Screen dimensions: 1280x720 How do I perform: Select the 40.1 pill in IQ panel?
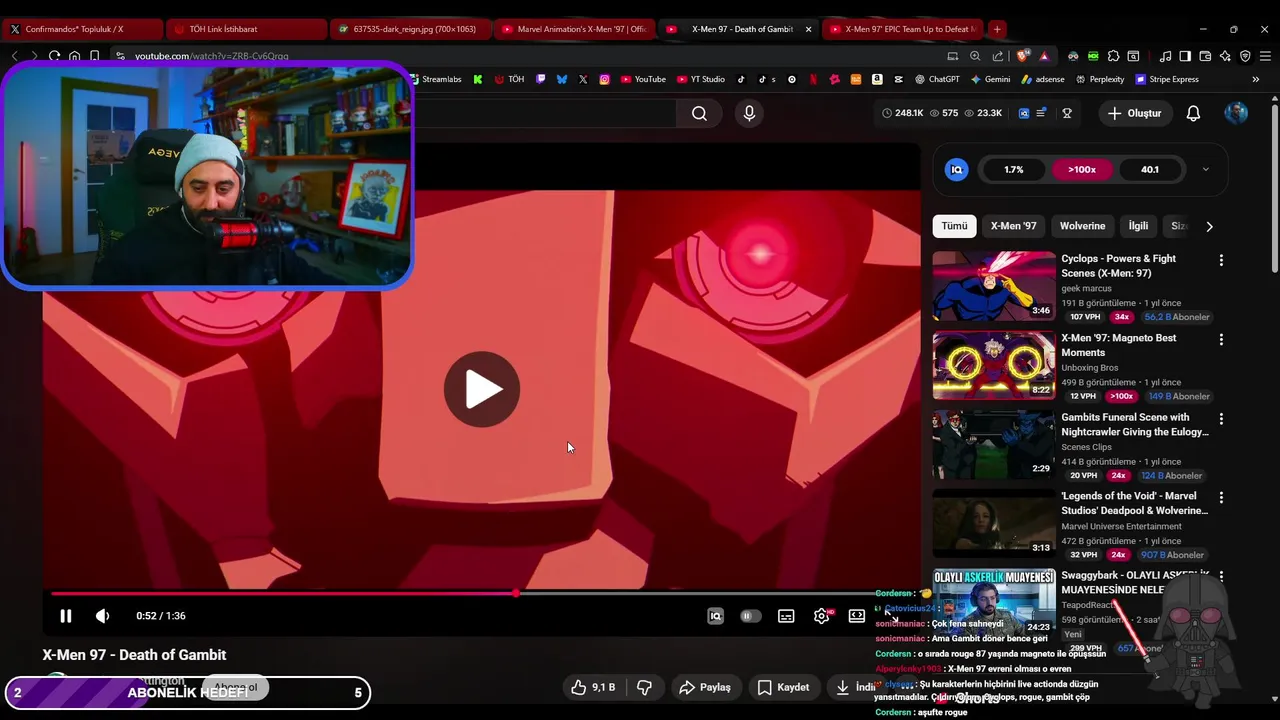pos(1150,169)
